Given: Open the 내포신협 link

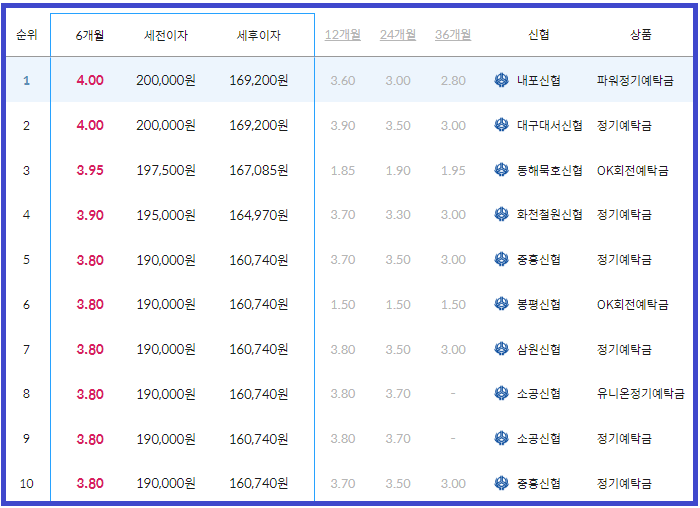Looking at the screenshot, I should [x=538, y=80].
